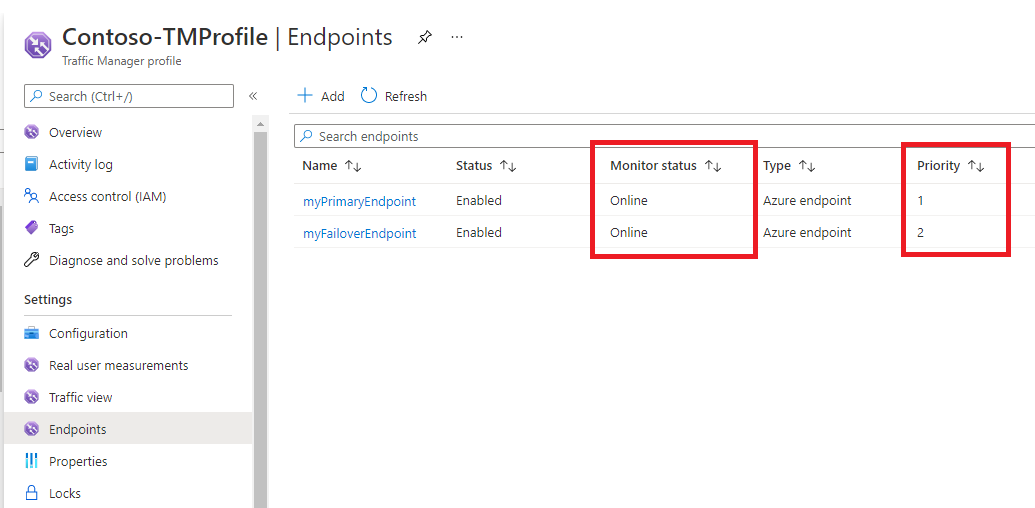Open Overview in the left menu
1035x508 pixels.
tap(75, 132)
